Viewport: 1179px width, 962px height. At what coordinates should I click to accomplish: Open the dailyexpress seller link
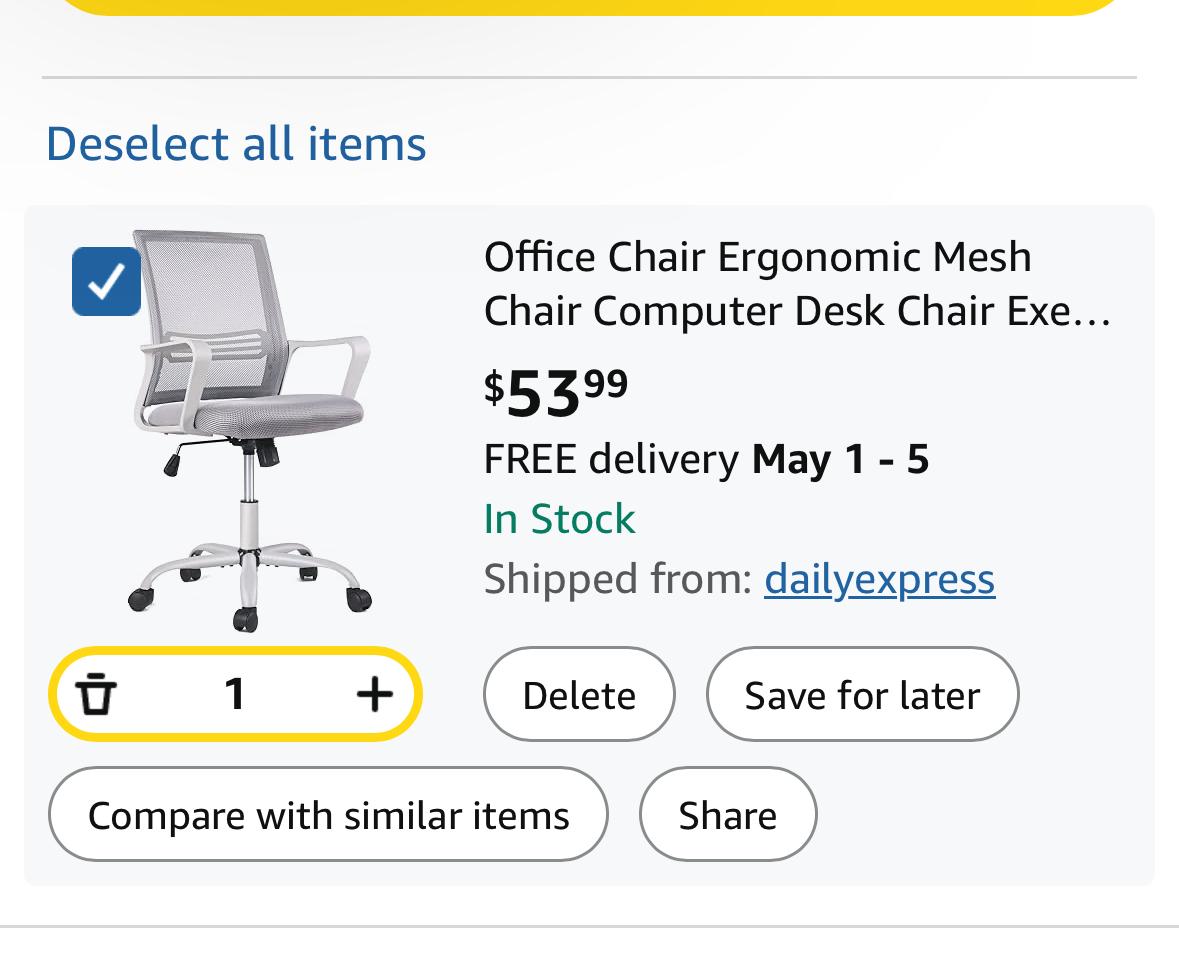coord(880,579)
